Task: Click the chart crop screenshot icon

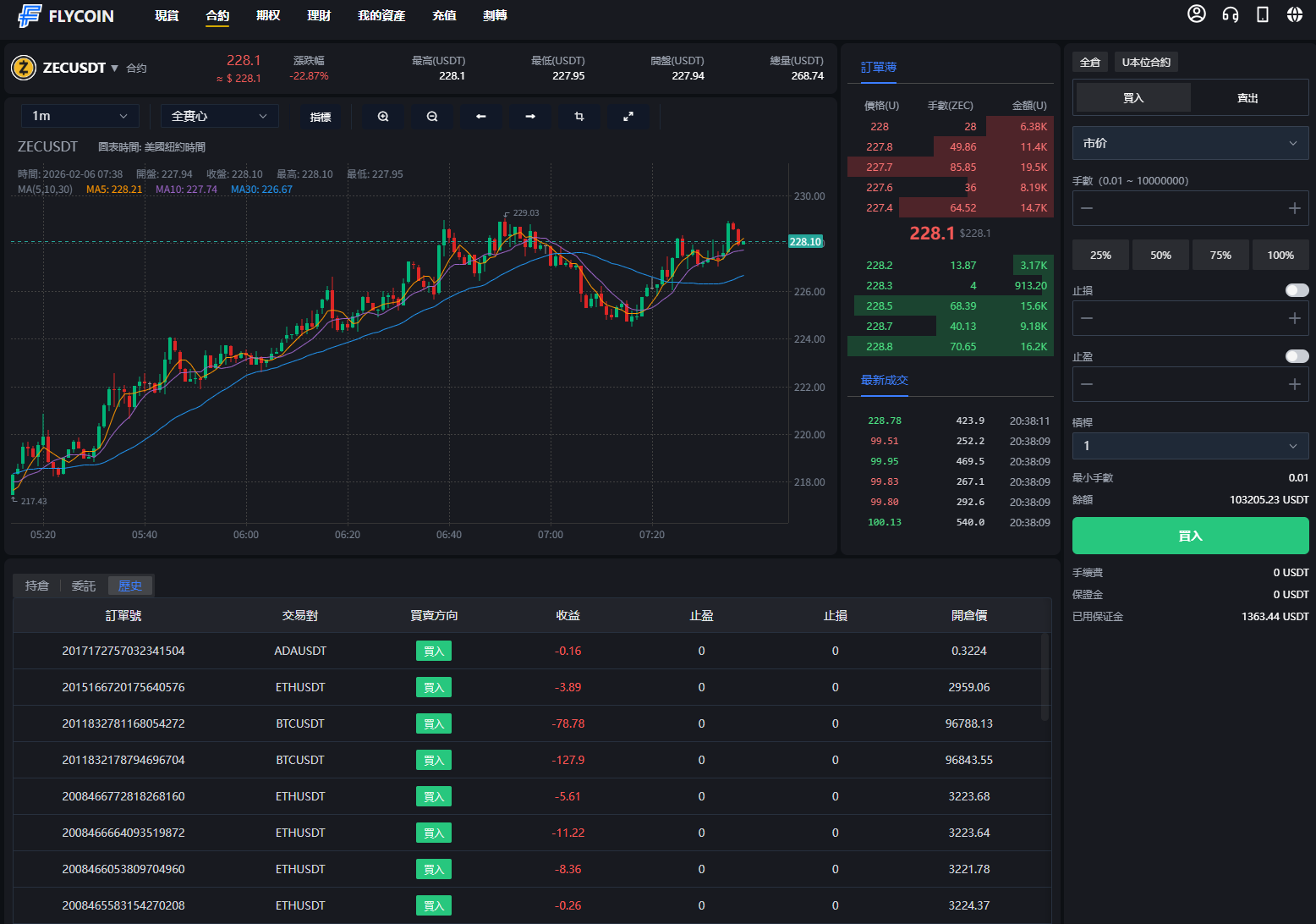Action: 579,117
